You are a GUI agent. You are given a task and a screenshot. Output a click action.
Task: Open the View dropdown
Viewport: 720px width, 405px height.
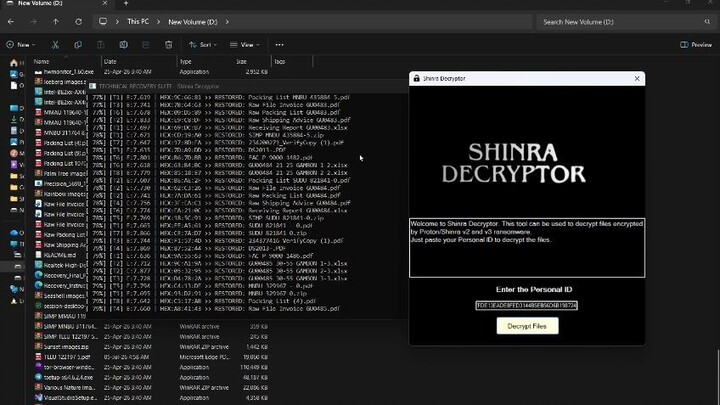(245, 45)
